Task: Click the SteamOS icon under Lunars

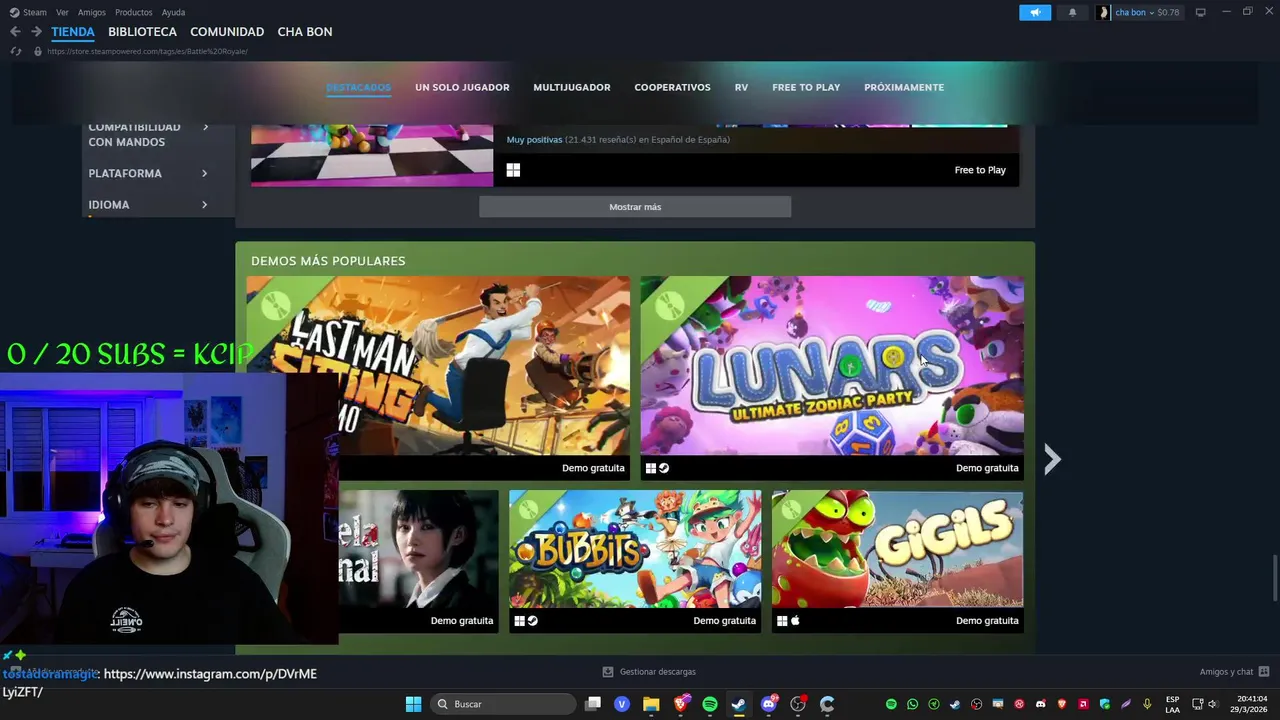Action: [664, 468]
